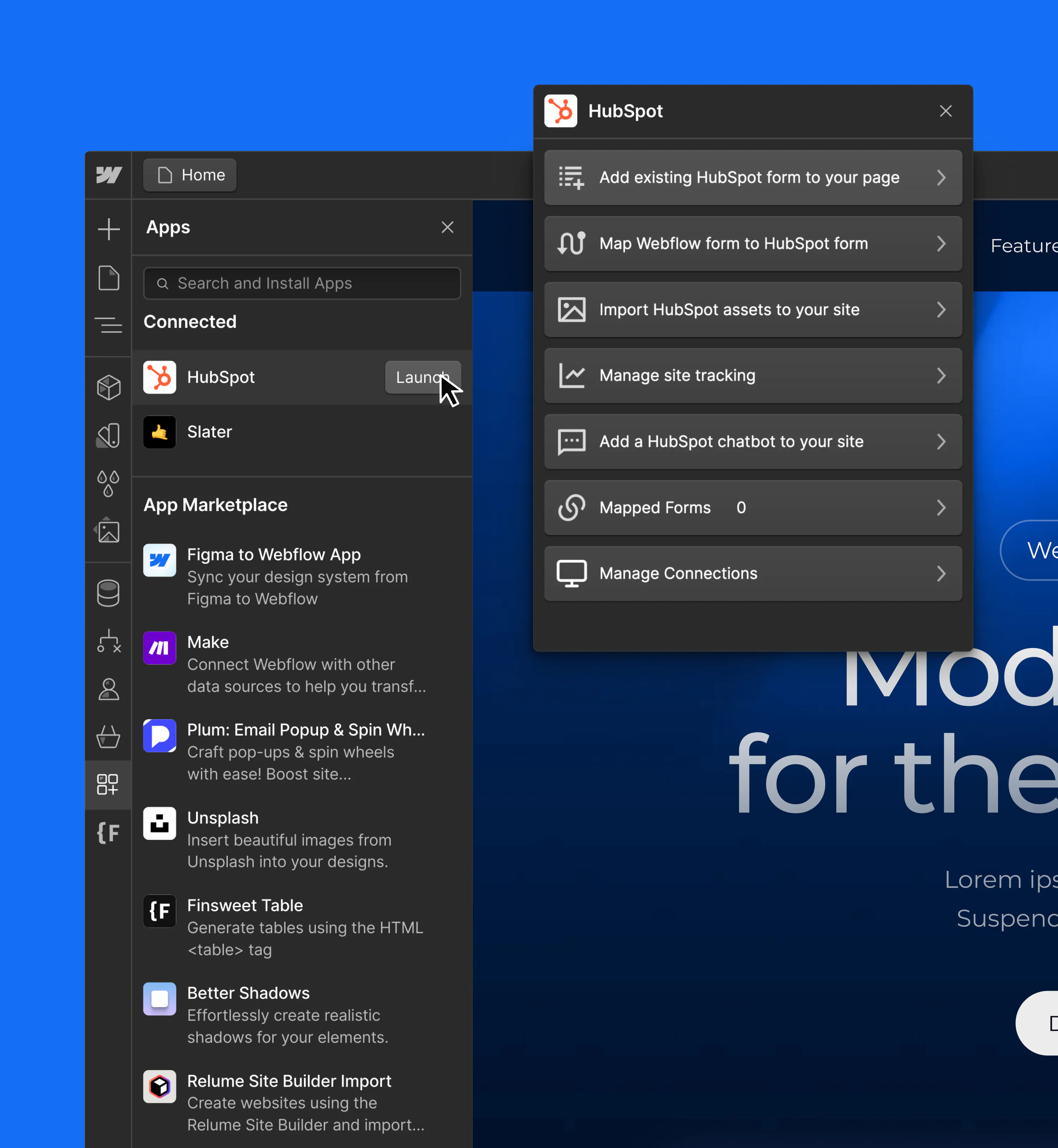Open the Home page selector
The width and height of the screenshot is (1058, 1148).
pyautogui.click(x=190, y=175)
